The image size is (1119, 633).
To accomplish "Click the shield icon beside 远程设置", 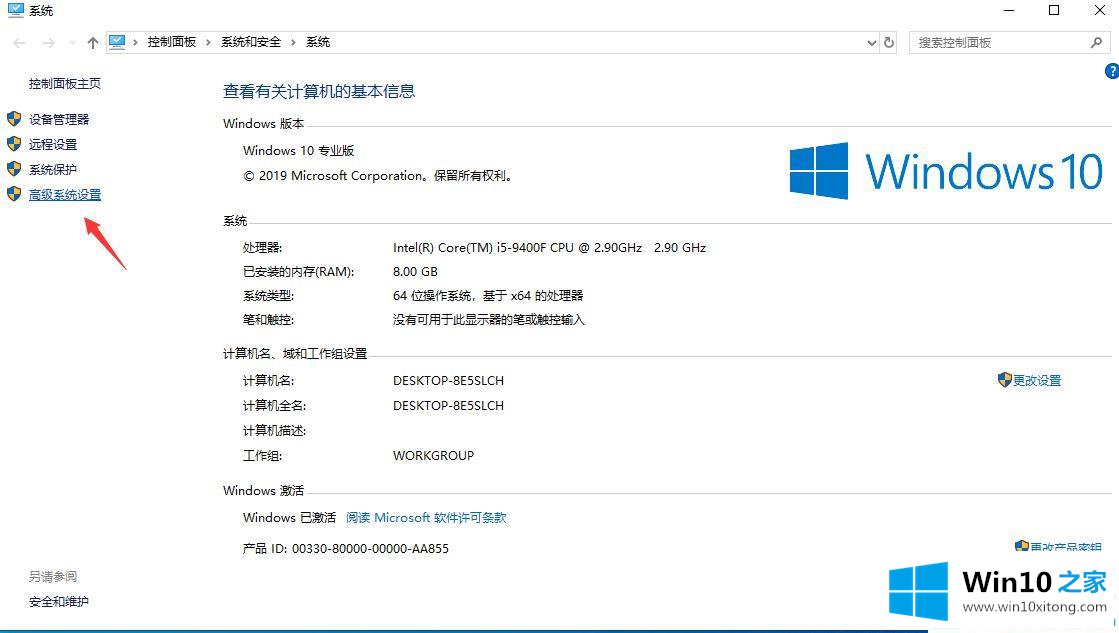I will coord(14,143).
